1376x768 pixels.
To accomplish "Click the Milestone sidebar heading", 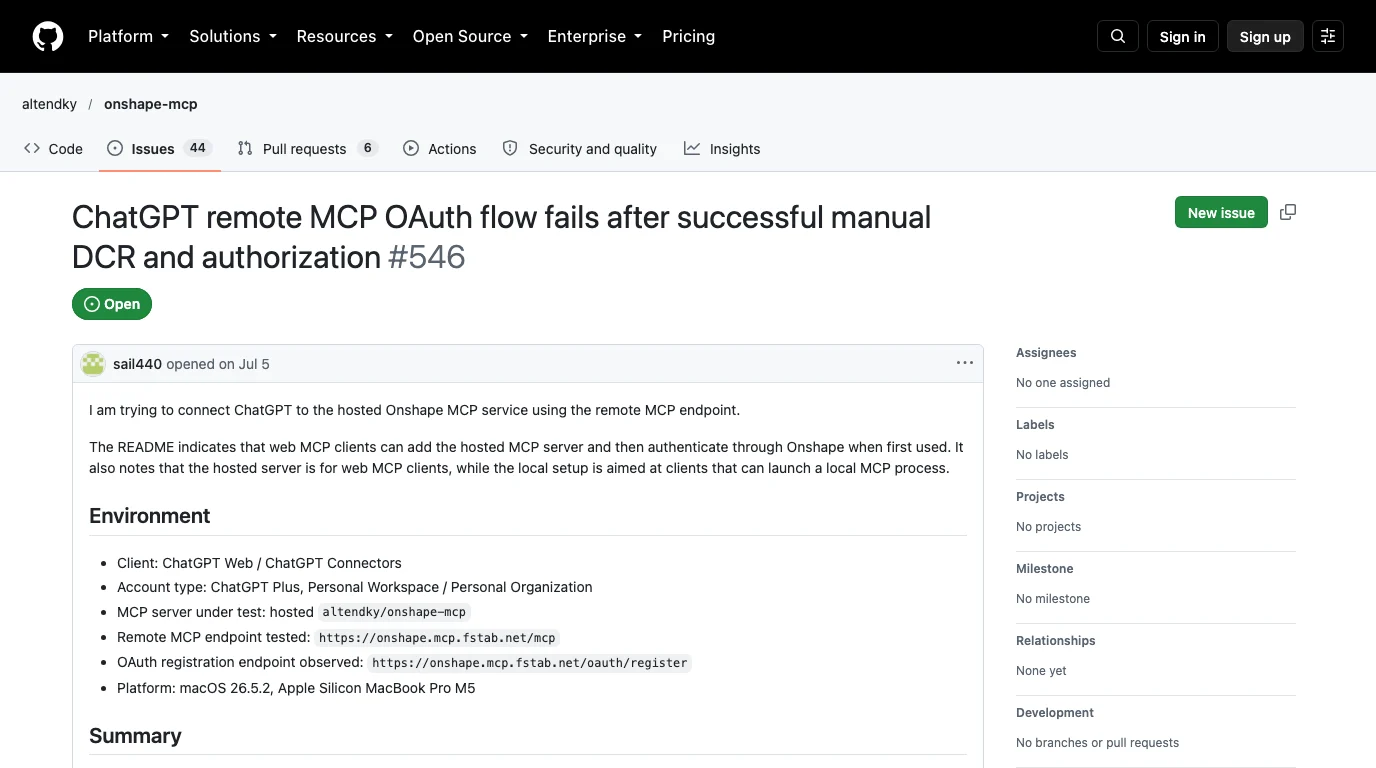I will pyautogui.click(x=1045, y=569).
